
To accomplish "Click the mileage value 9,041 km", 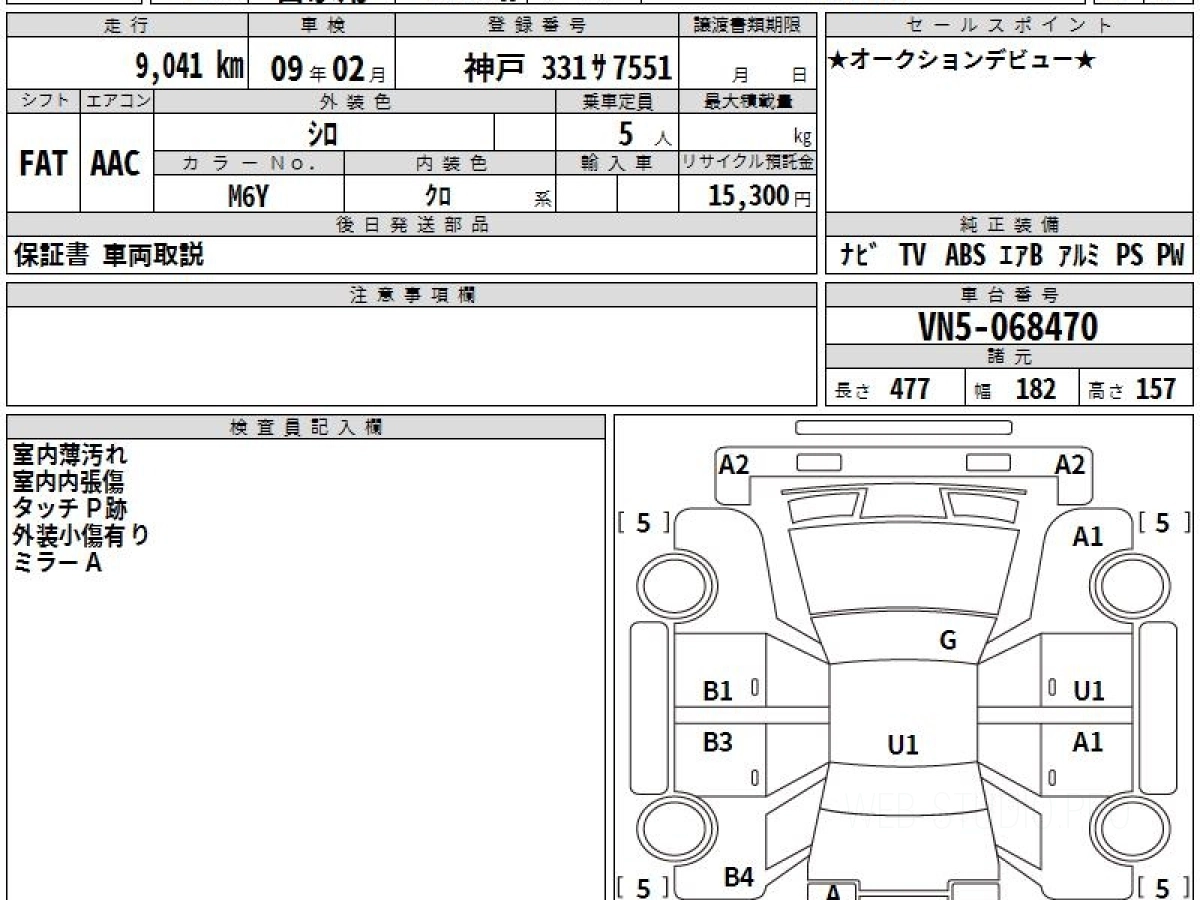I will [189, 67].
